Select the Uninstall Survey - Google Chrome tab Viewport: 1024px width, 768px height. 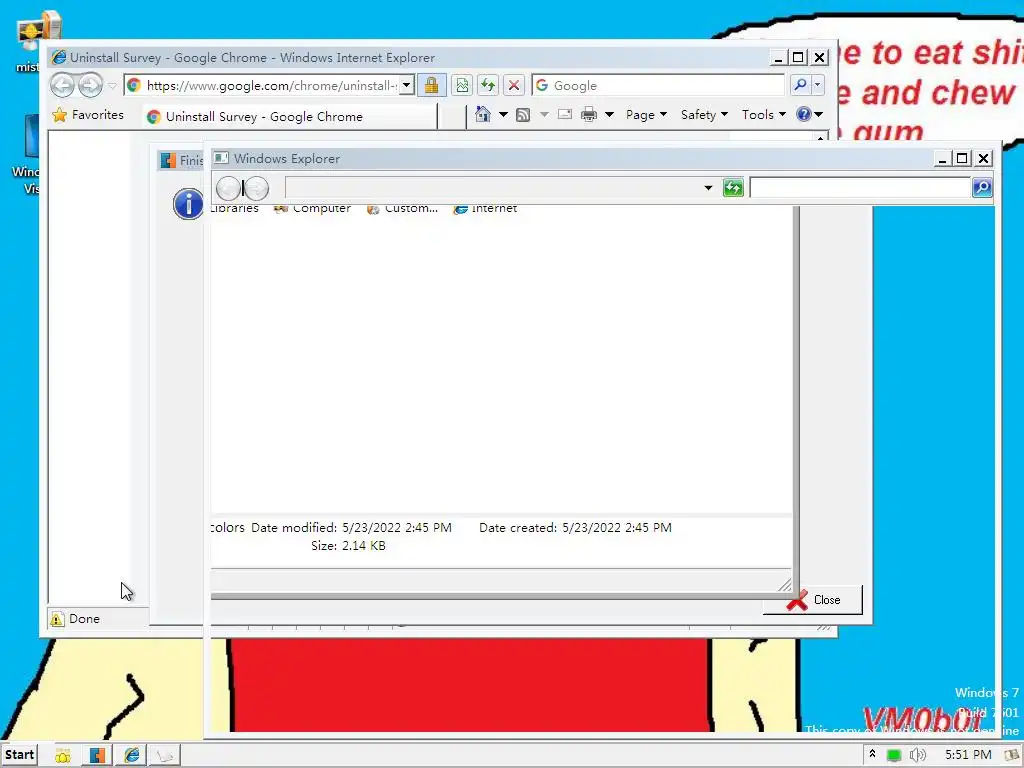click(290, 116)
